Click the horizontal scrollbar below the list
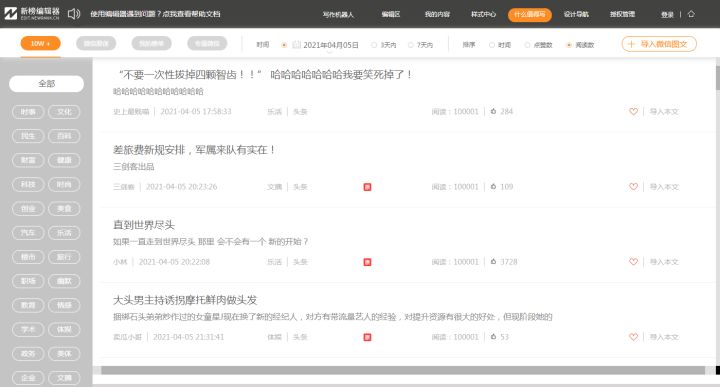 403,370
